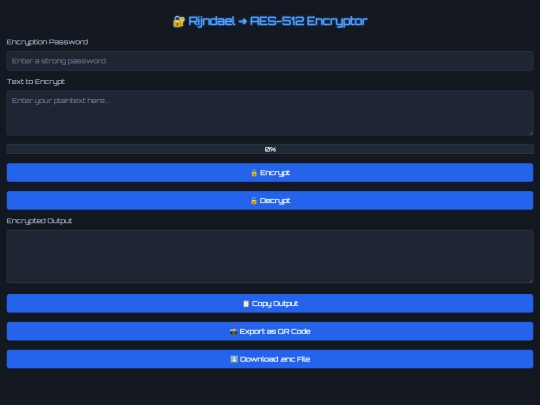Click the Text to Encrypt label

[x=36, y=82]
